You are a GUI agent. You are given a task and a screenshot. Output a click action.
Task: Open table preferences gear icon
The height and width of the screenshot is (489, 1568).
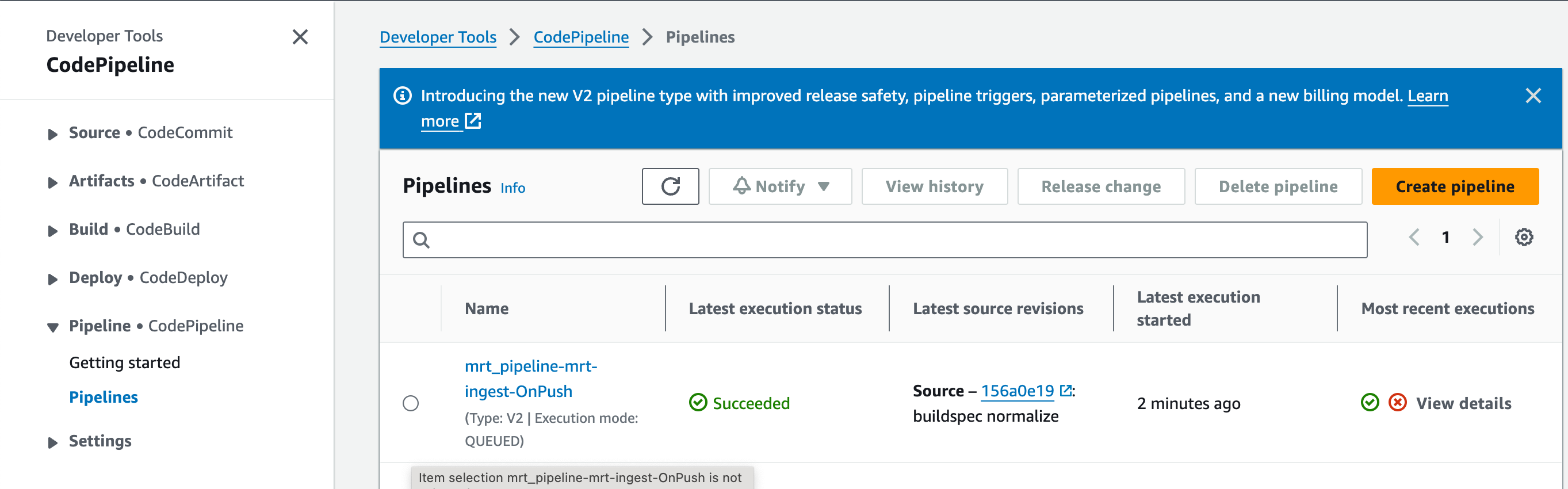(x=1524, y=237)
